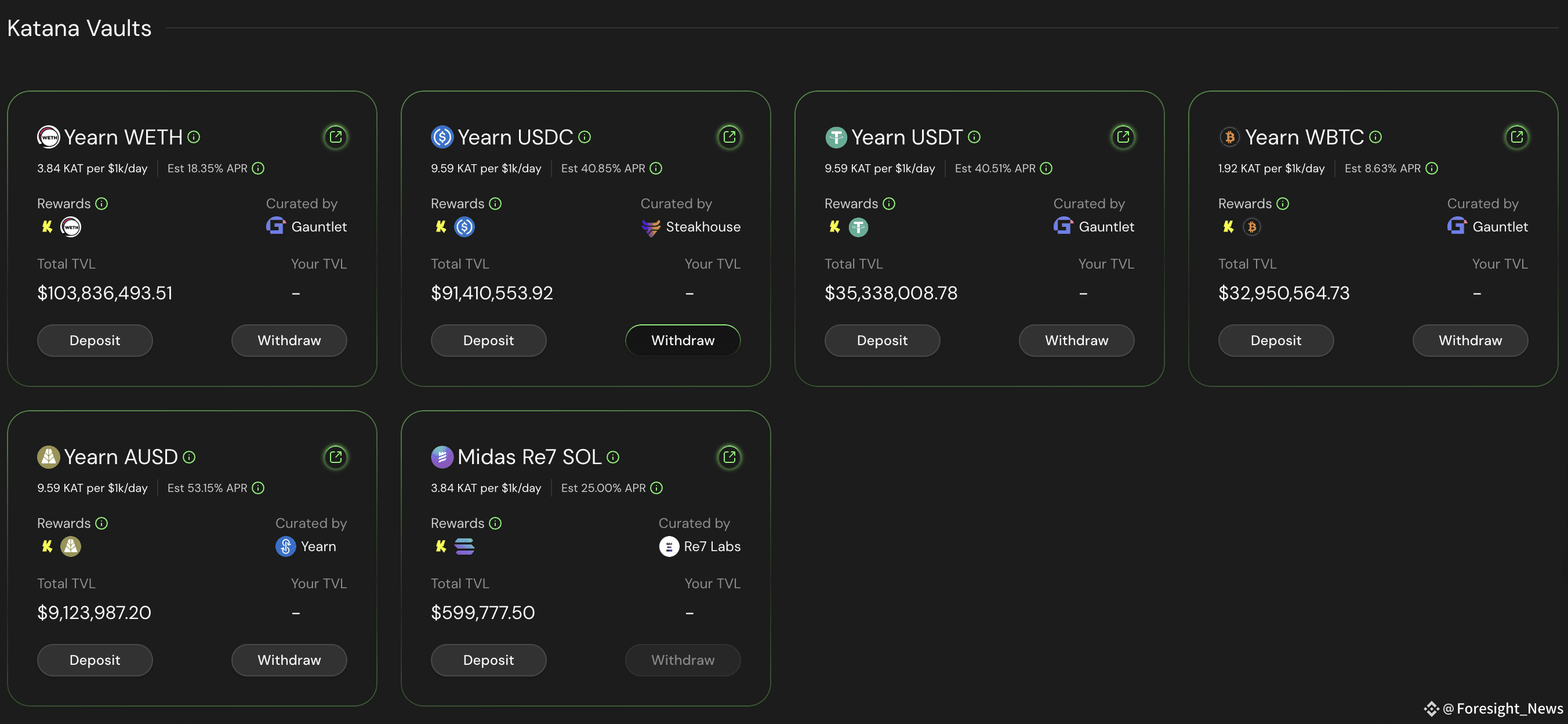Deposit into the Midas Re7 SOL vault
This screenshot has width=1568, height=724.
488,660
